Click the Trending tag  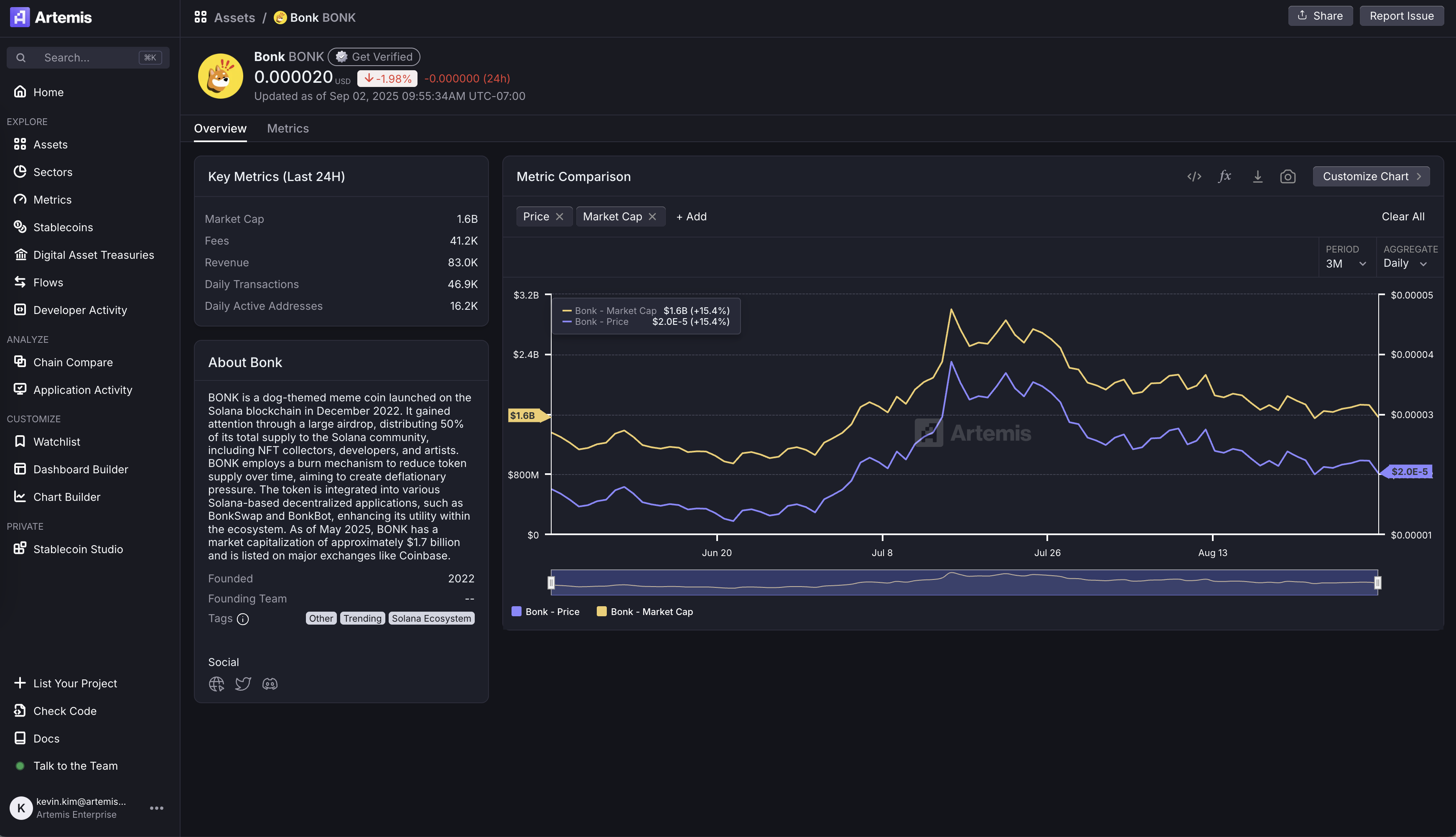tap(363, 619)
